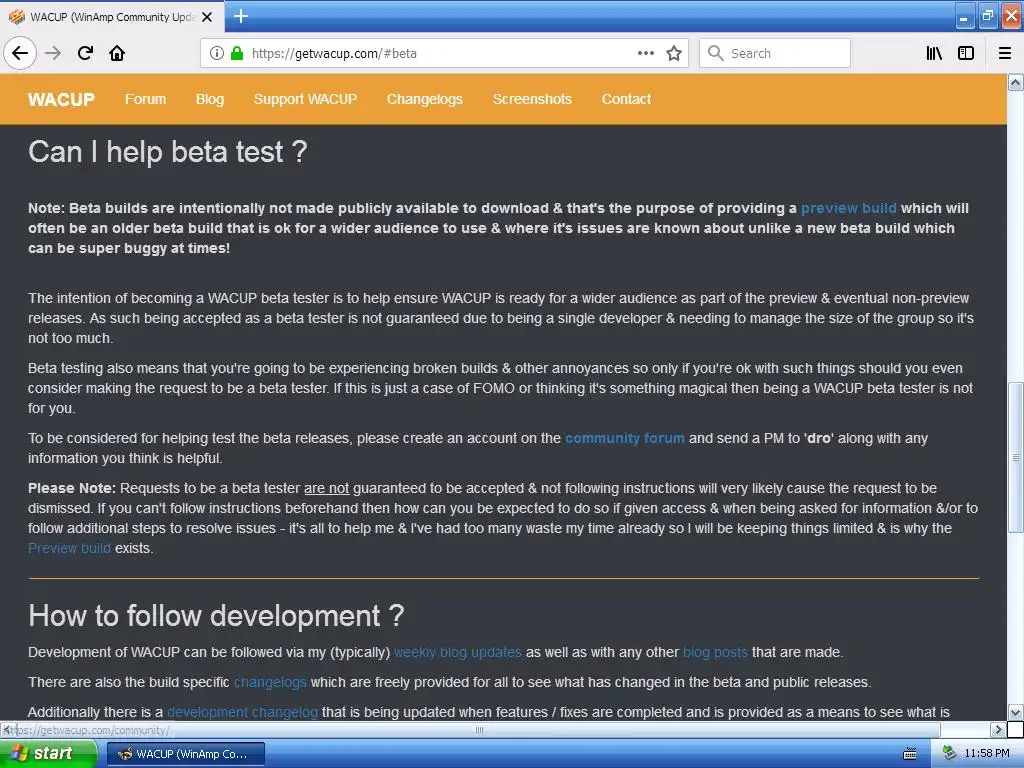This screenshot has width=1024, height=768.
Task: Click the green secure connection padlock
Action: pyautogui.click(x=237, y=53)
